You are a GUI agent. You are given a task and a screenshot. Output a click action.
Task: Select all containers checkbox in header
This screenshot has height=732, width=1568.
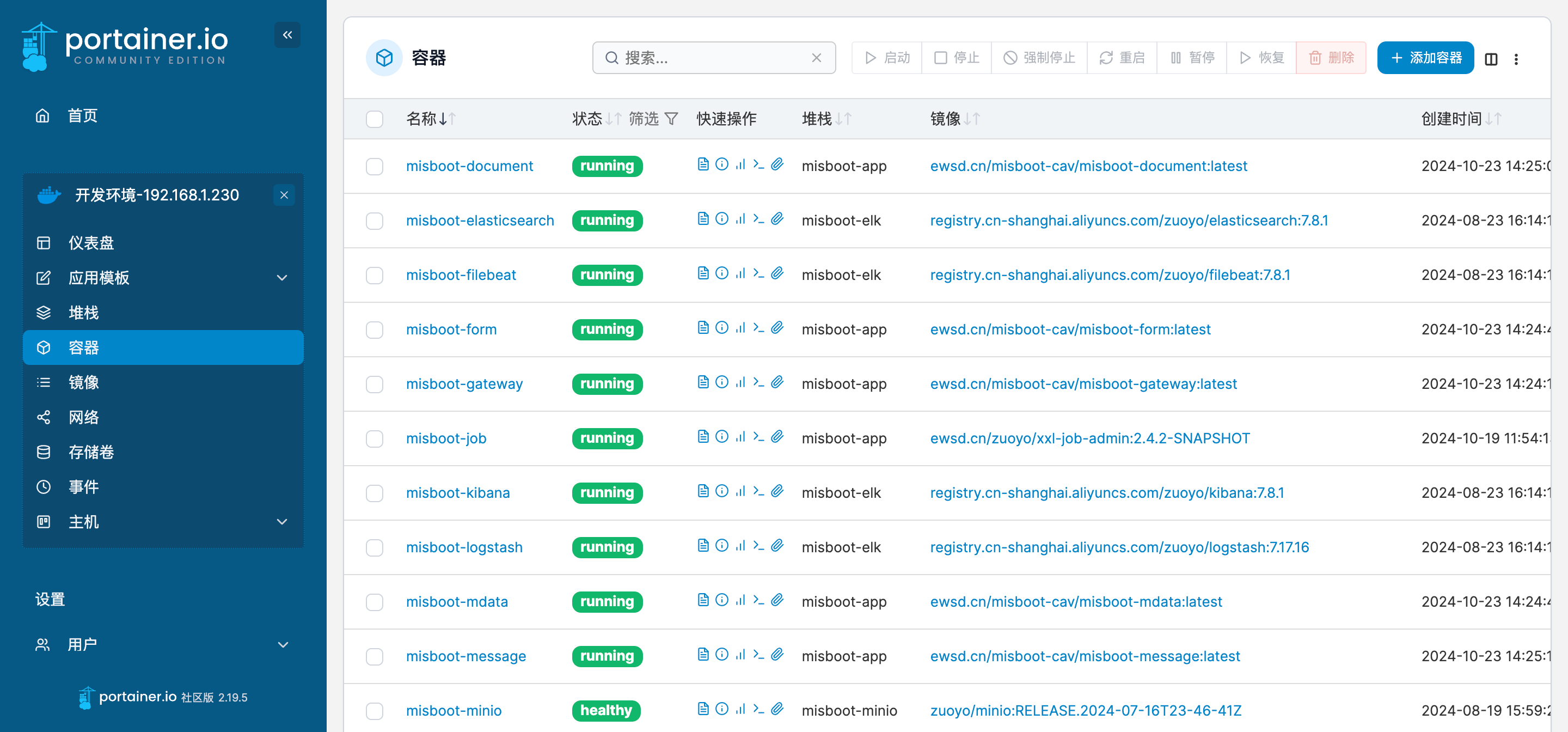[x=375, y=119]
